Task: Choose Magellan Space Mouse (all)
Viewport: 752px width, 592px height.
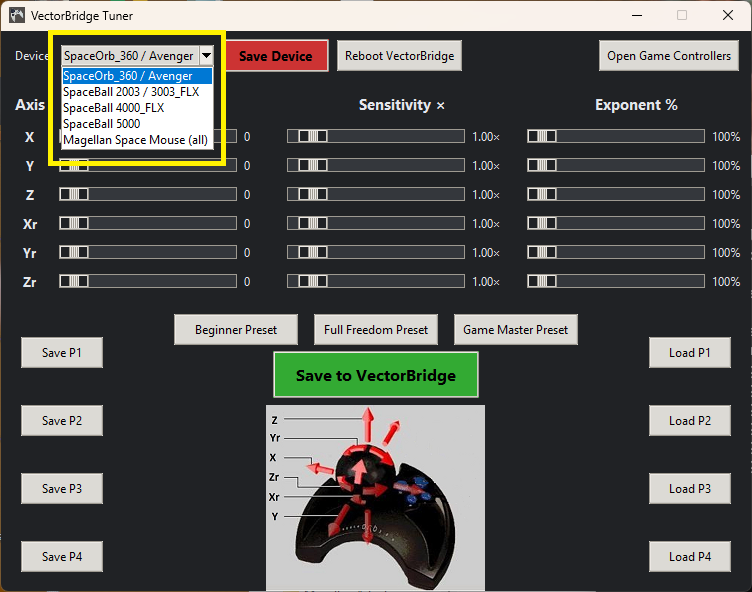Action: coord(137,140)
